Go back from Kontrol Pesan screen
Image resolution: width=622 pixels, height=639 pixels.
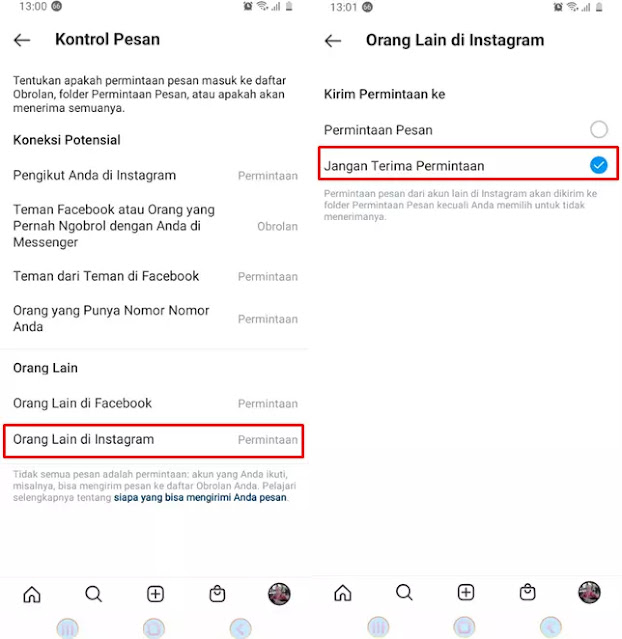pos(22,40)
